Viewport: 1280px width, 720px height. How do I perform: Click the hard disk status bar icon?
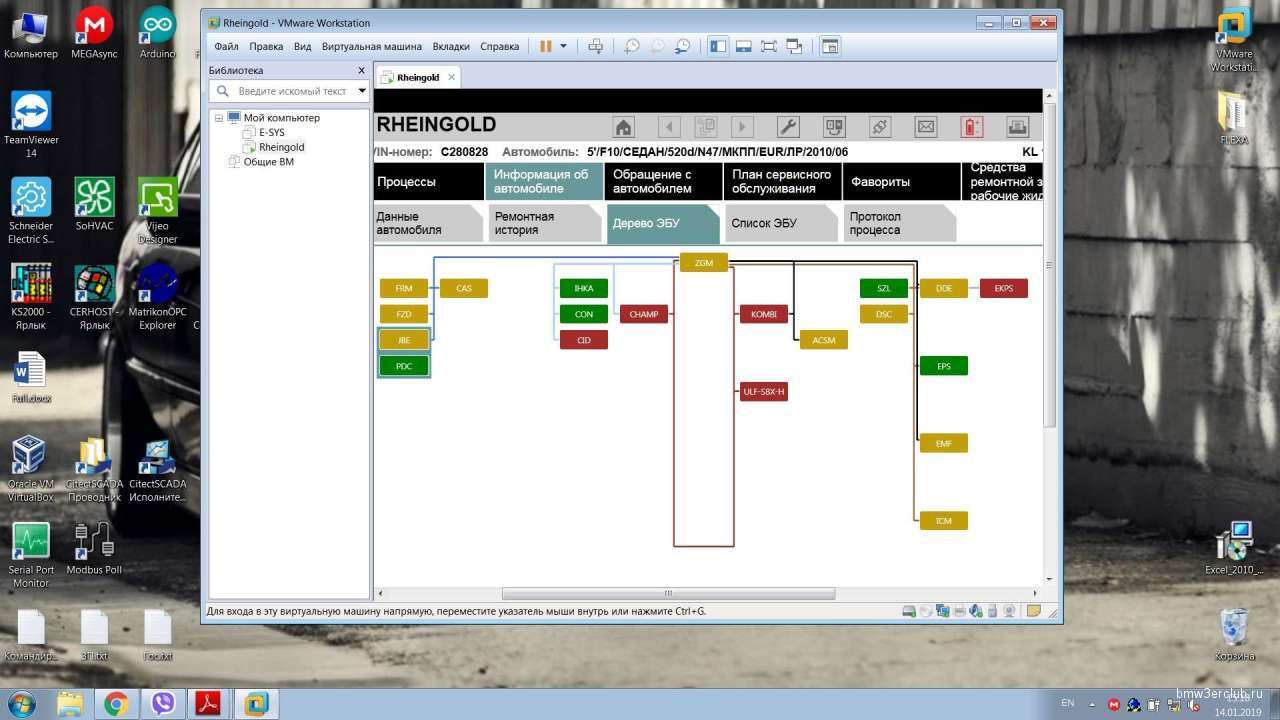tap(908, 611)
